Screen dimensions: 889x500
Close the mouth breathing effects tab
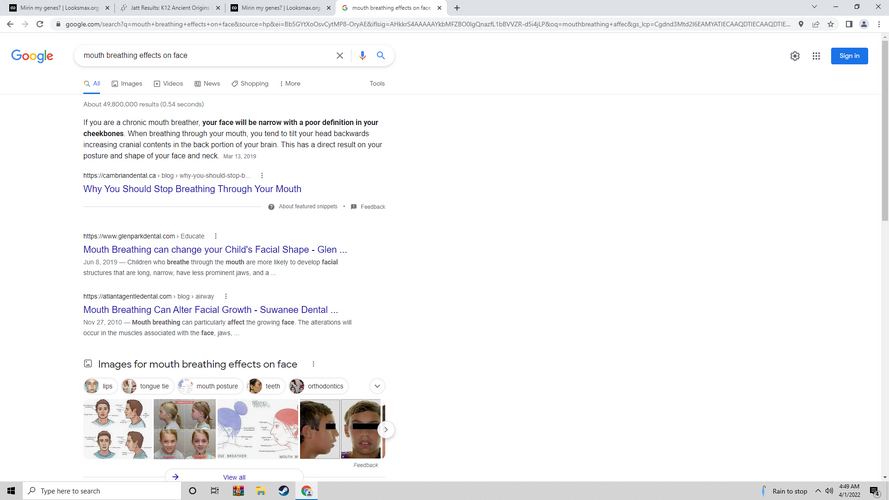(x=439, y=8)
